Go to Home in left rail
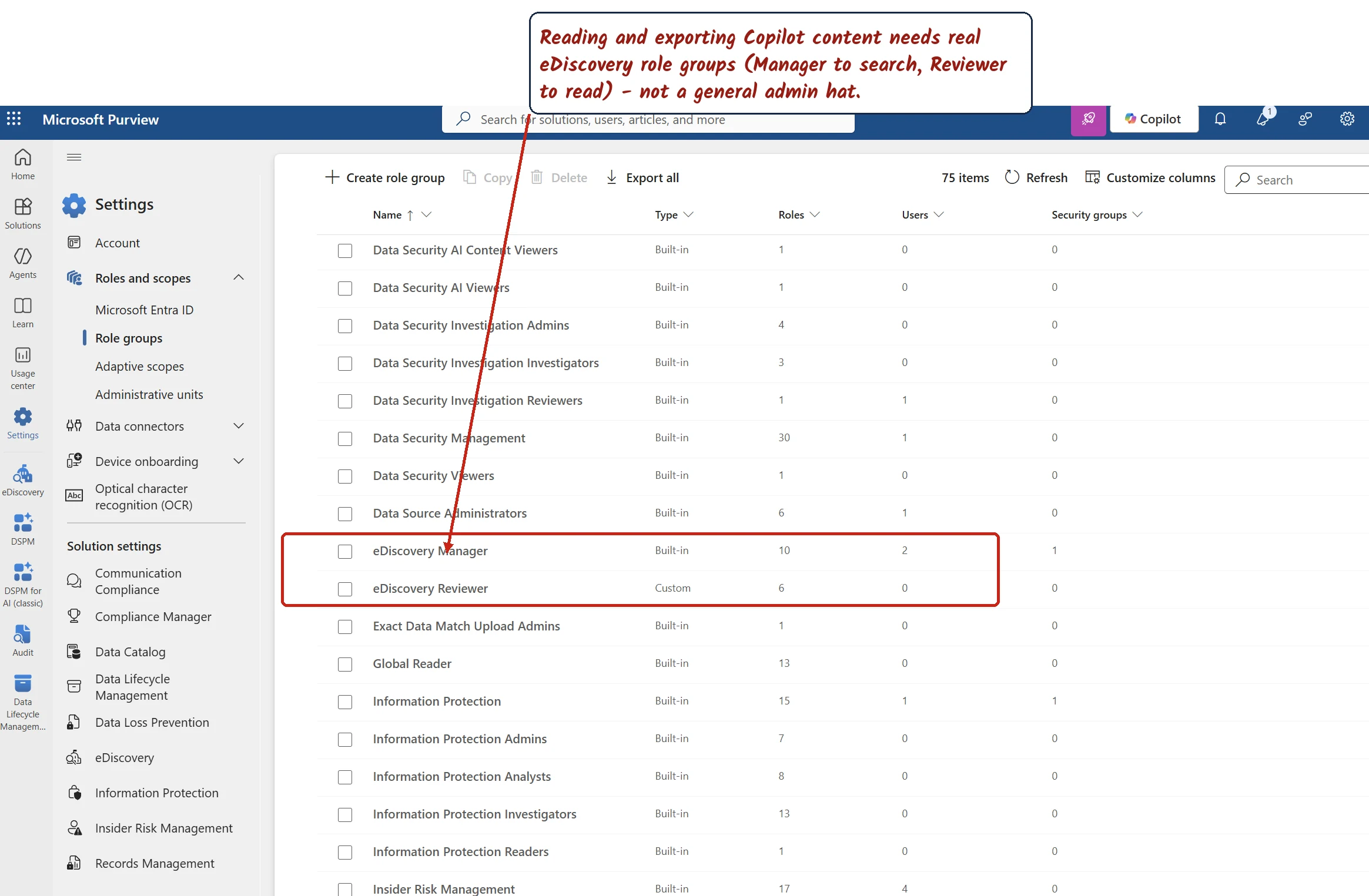 point(23,165)
